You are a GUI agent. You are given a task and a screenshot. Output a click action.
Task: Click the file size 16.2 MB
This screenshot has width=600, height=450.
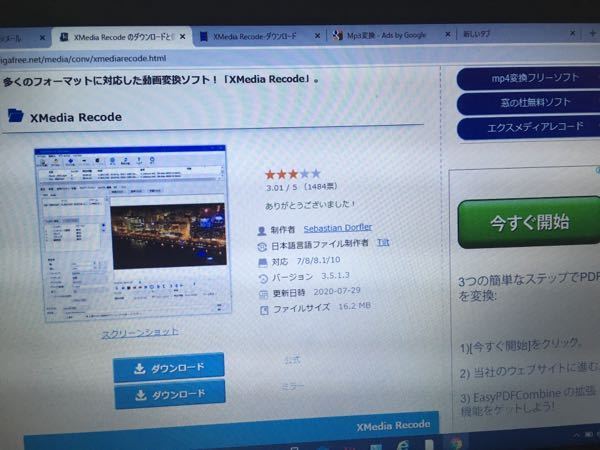point(354,307)
